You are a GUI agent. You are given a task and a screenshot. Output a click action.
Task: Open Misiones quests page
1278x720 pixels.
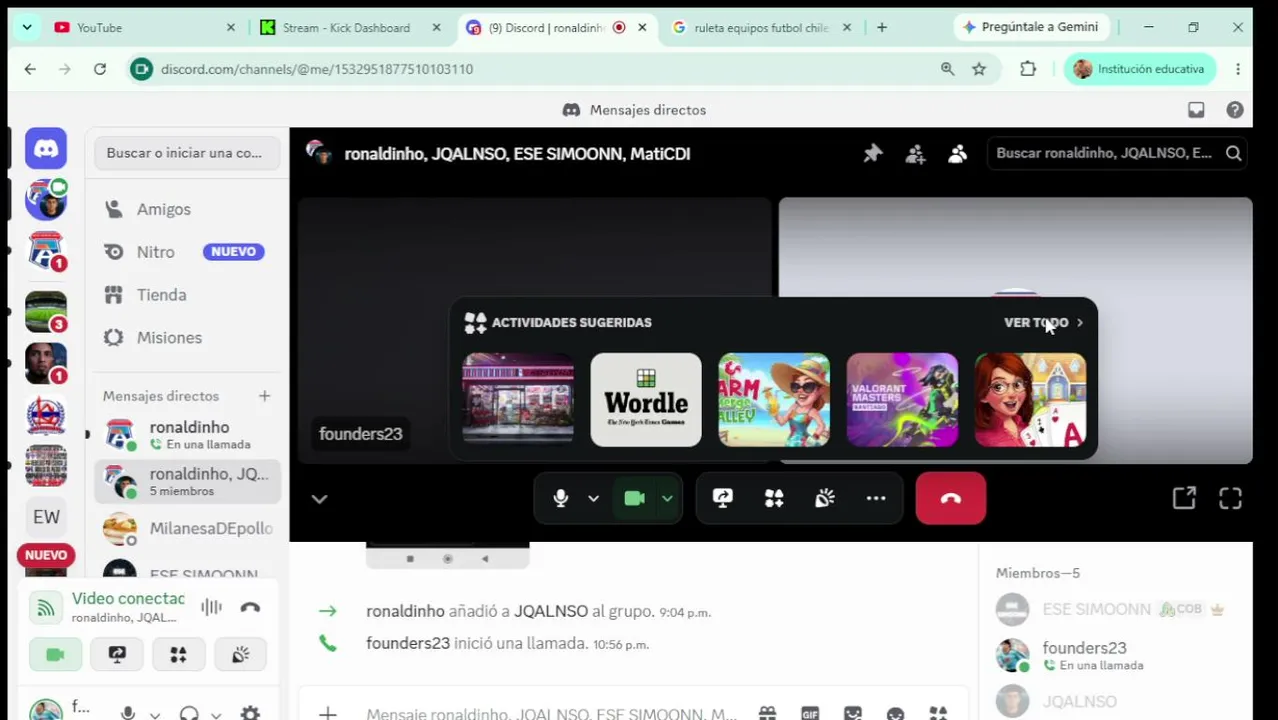[x=187, y=338]
